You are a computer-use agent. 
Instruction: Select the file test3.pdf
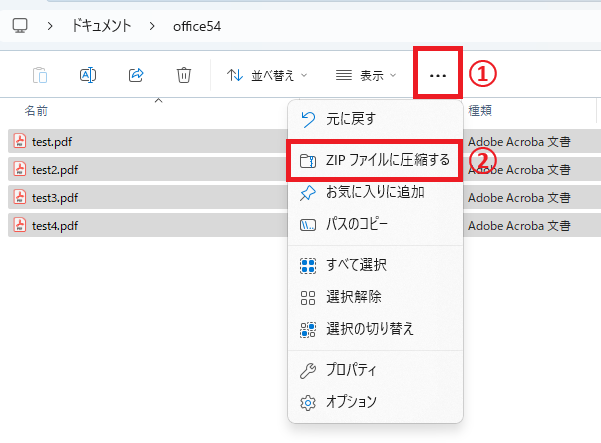[x=55, y=198]
